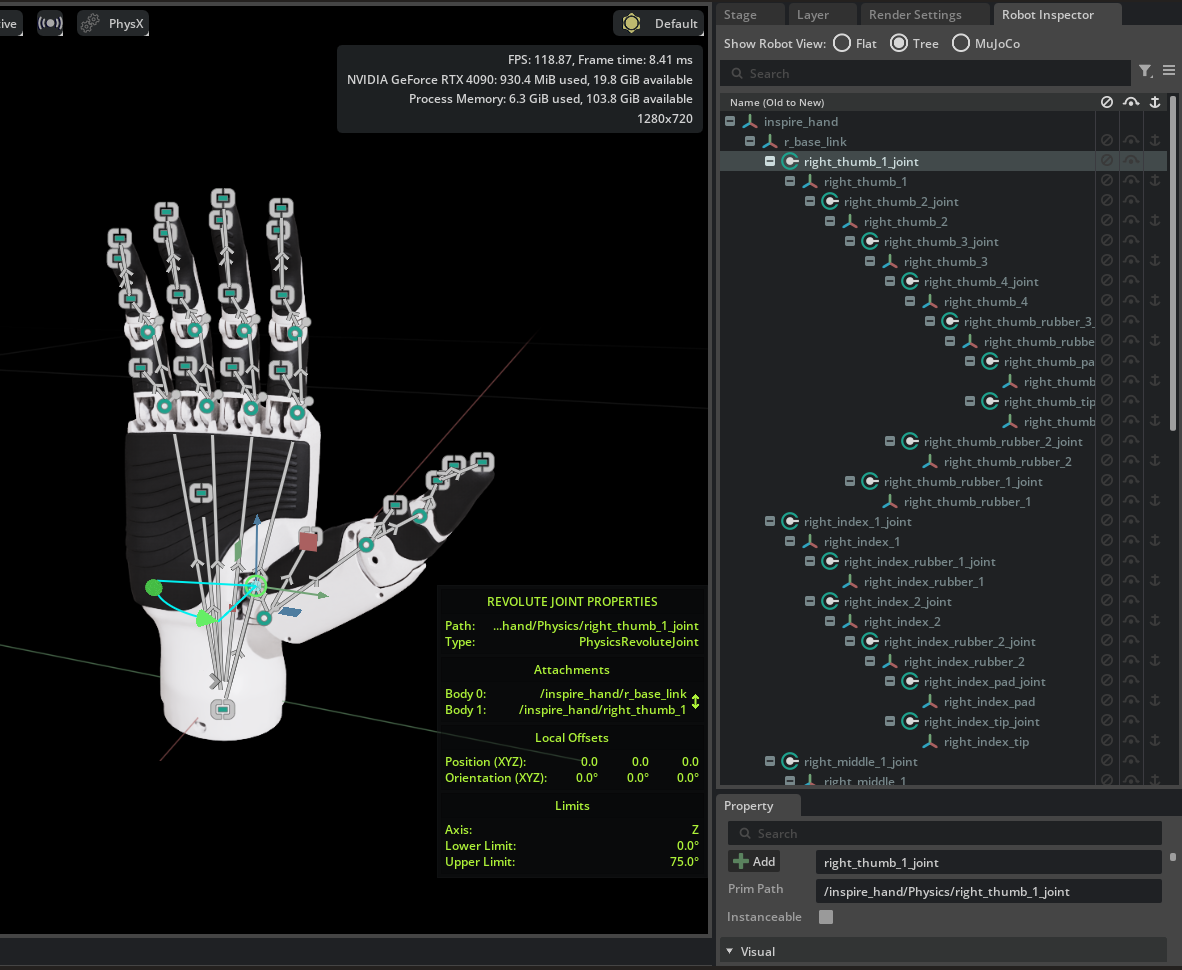1182x970 pixels.
Task: Click the Default lighting sun icon
Action: (x=632, y=23)
